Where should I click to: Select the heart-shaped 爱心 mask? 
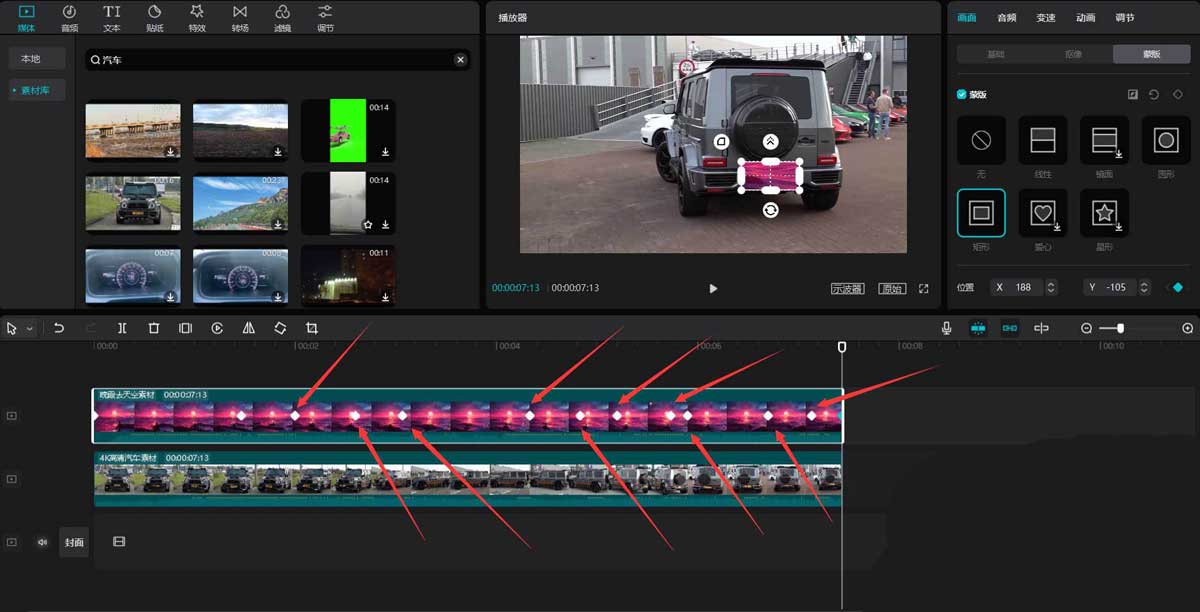1043,212
